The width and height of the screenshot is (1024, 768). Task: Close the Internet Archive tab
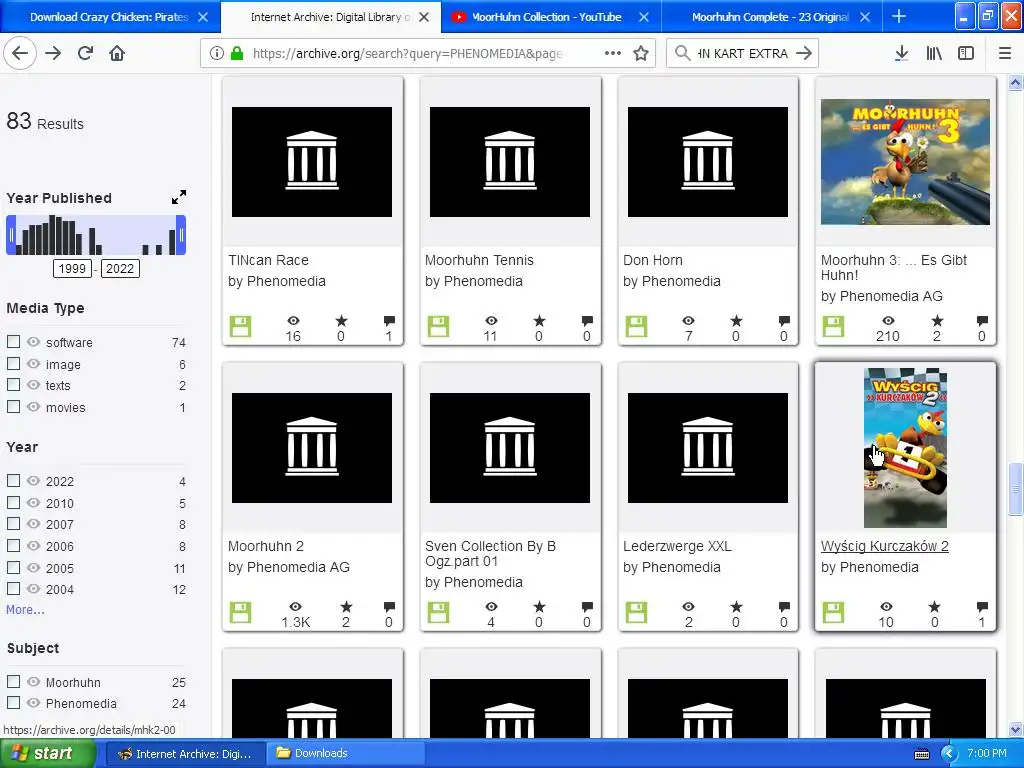point(424,17)
